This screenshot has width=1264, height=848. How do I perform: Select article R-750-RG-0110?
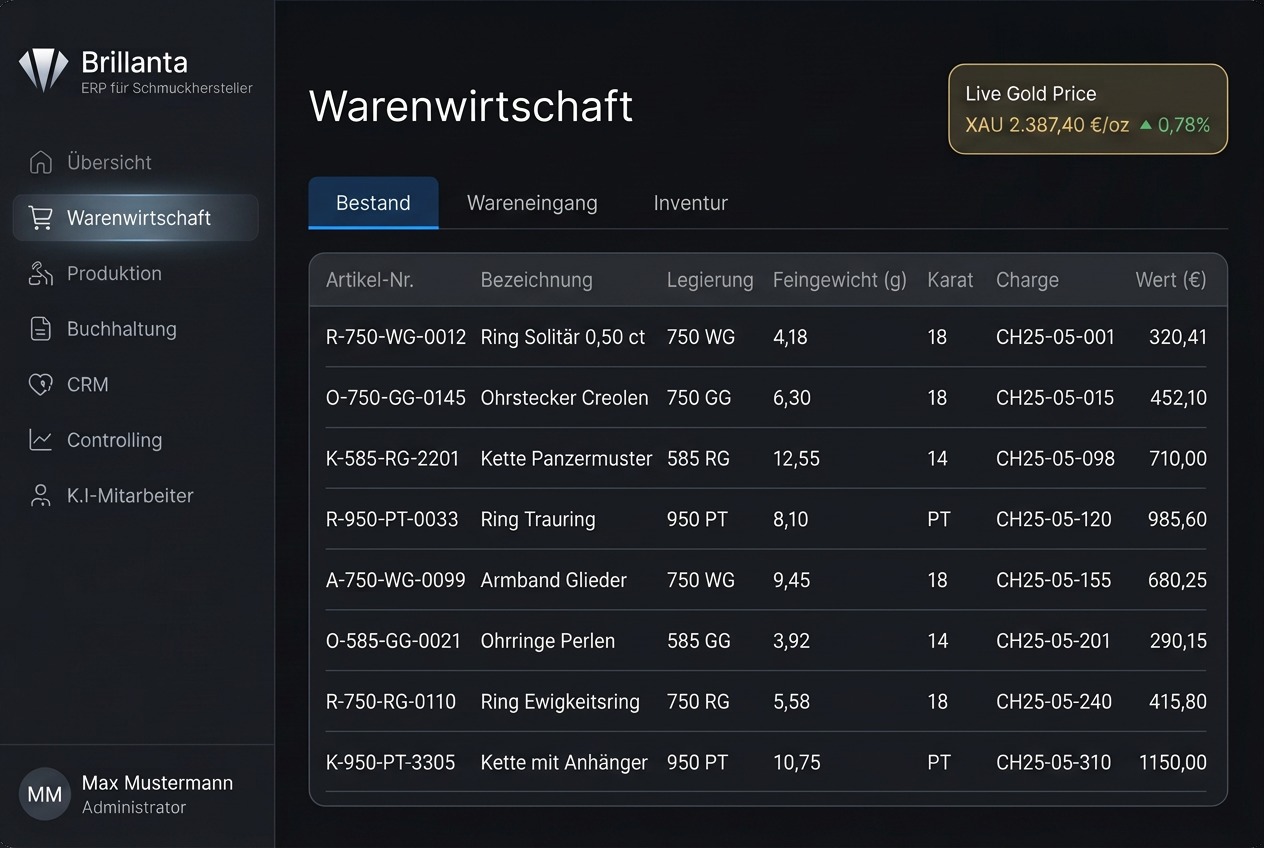[391, 702]
